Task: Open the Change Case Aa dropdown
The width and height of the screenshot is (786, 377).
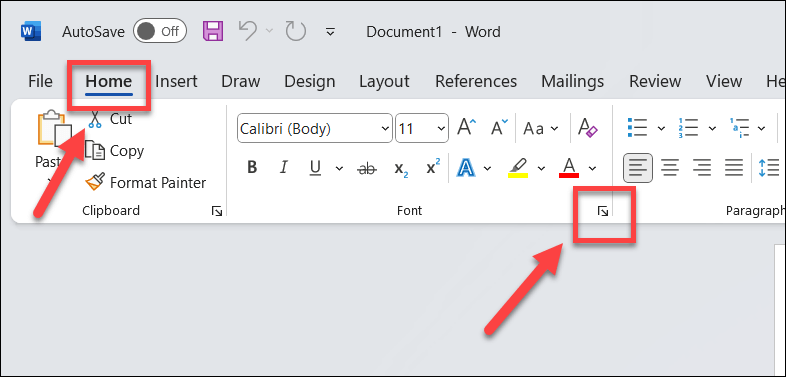Action: pos(540,129)
